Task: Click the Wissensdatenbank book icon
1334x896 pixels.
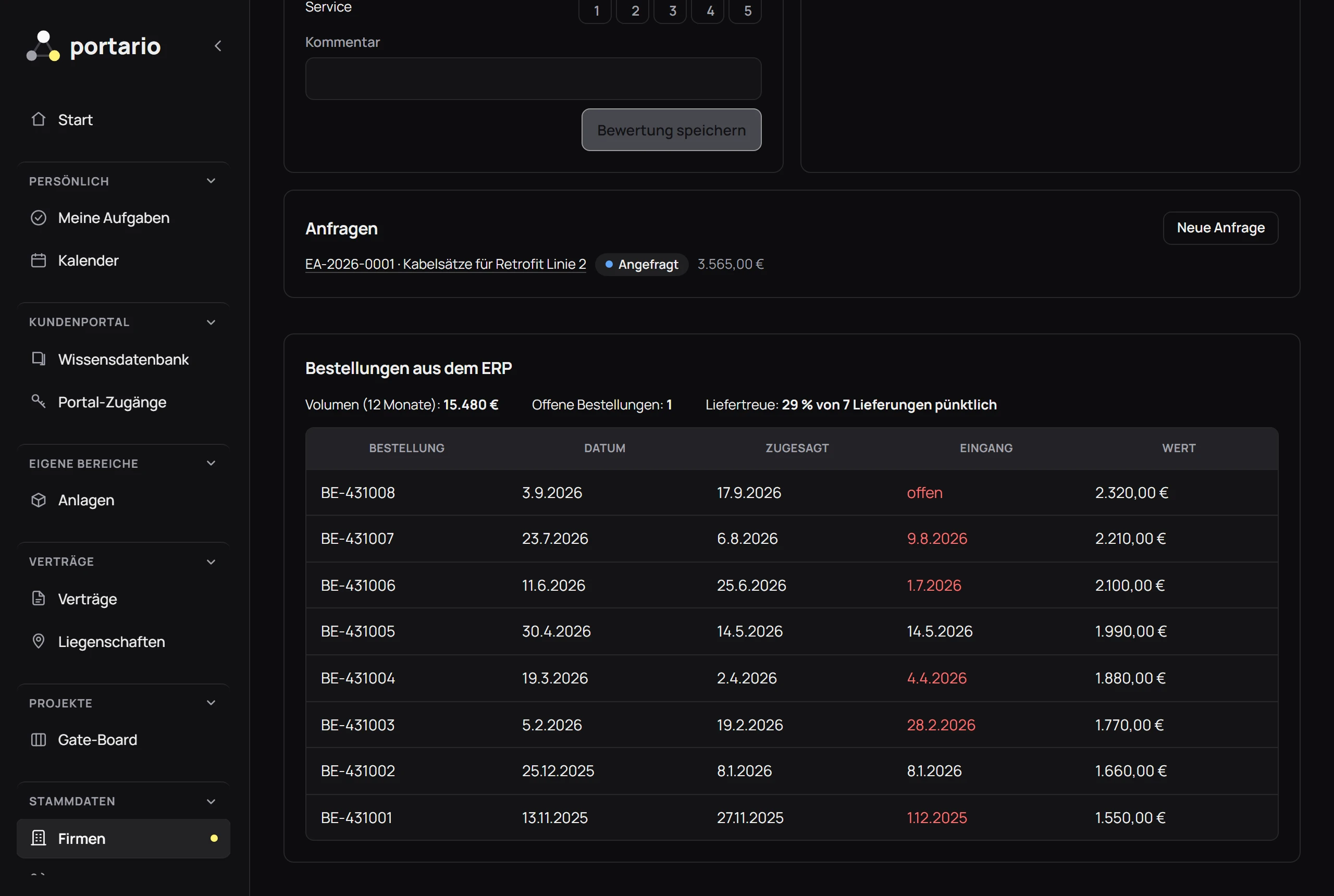Action: [x=38, y=359]
